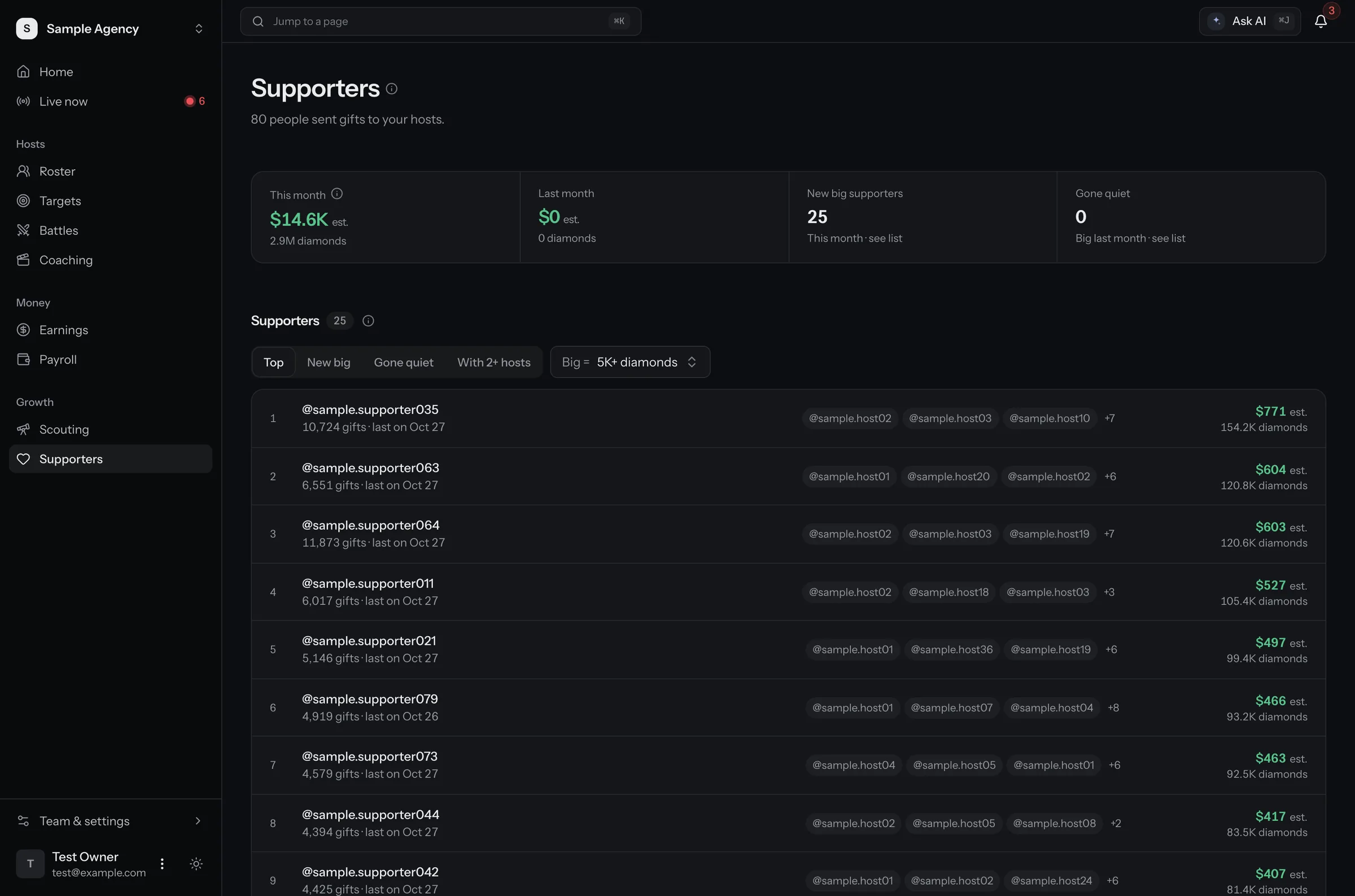Open the Home page in sidebar

pos(110,72)
